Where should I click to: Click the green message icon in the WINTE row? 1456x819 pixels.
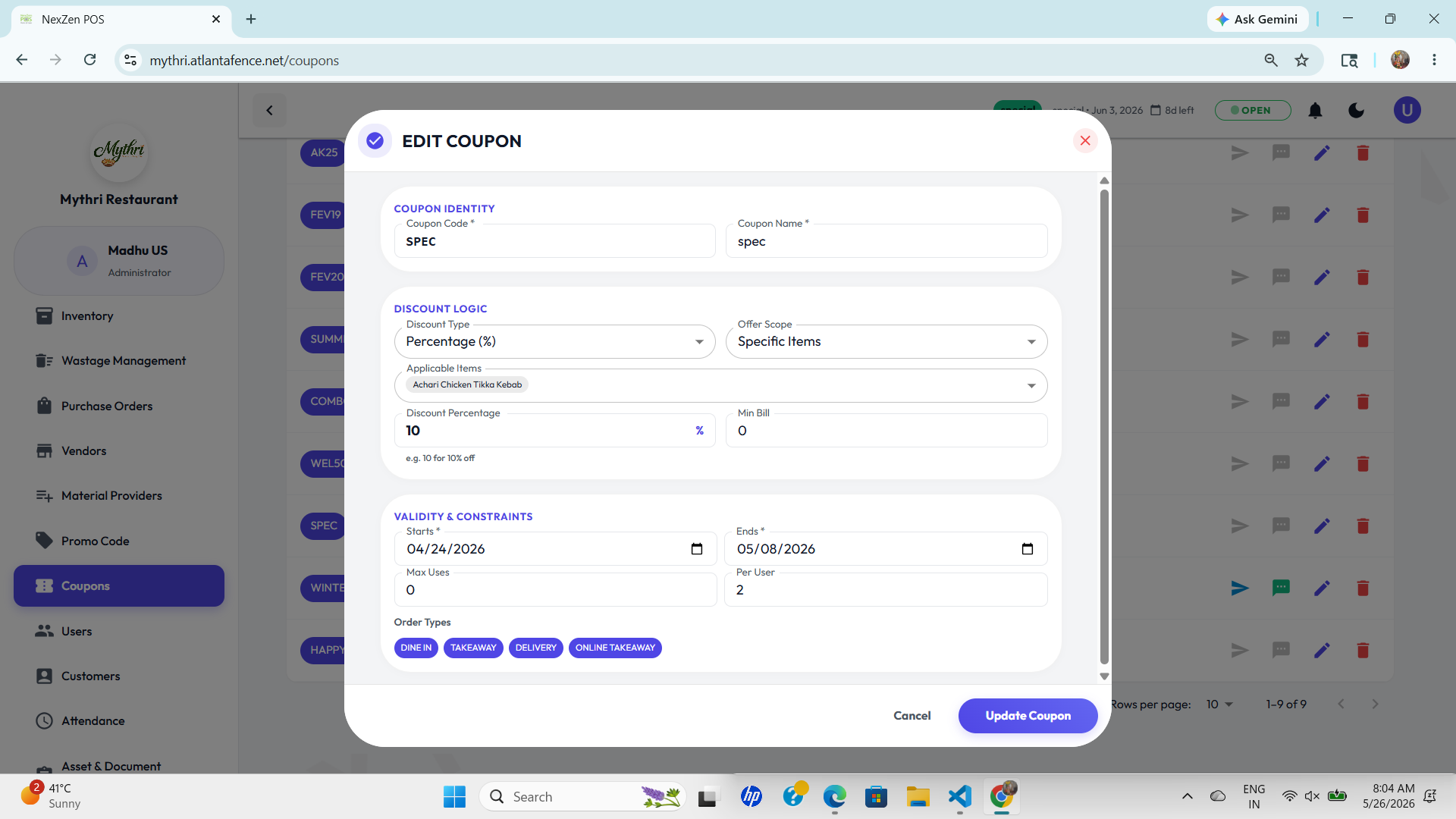pos(1281,588)
